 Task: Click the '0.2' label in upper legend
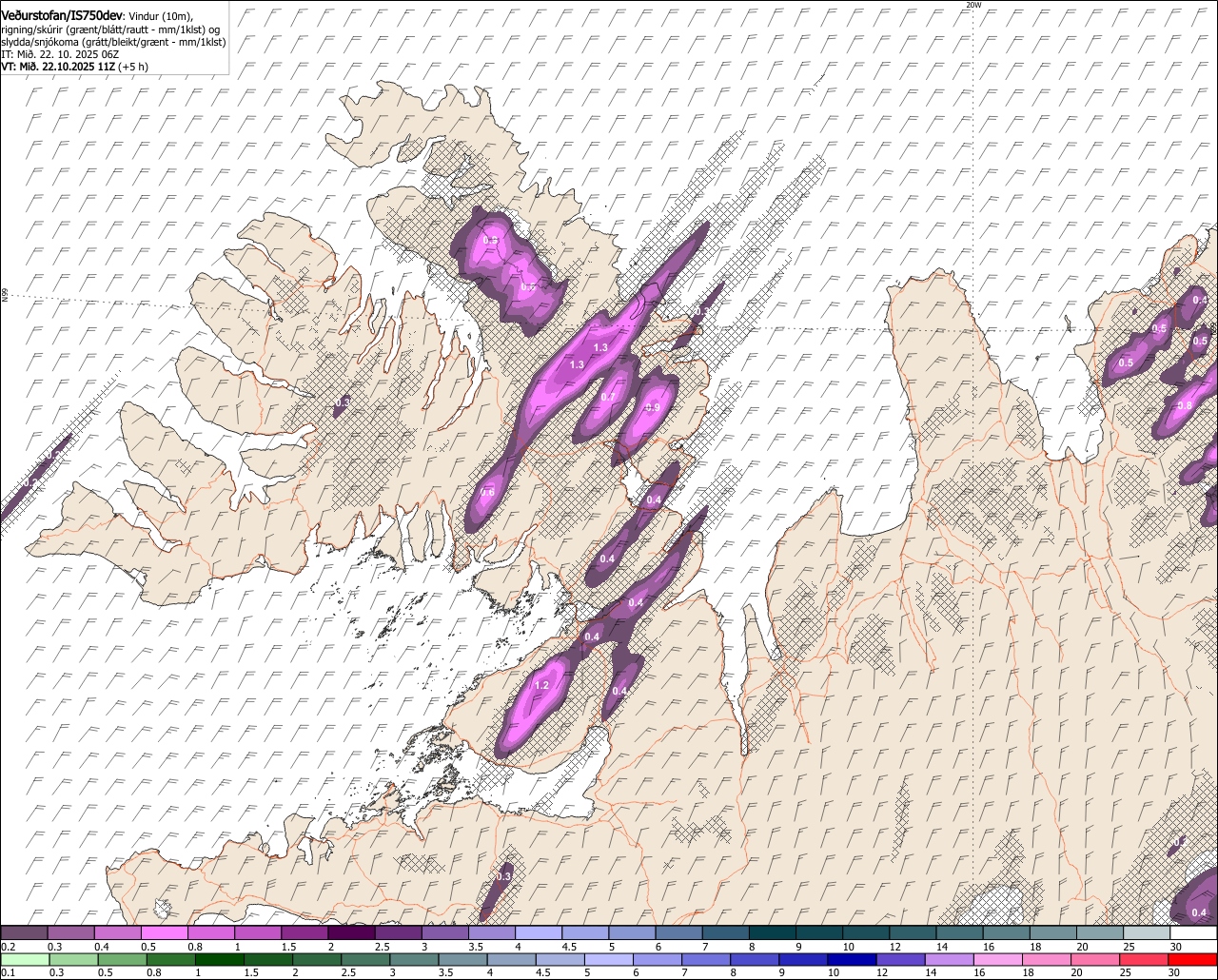click(x=8, y=947)
